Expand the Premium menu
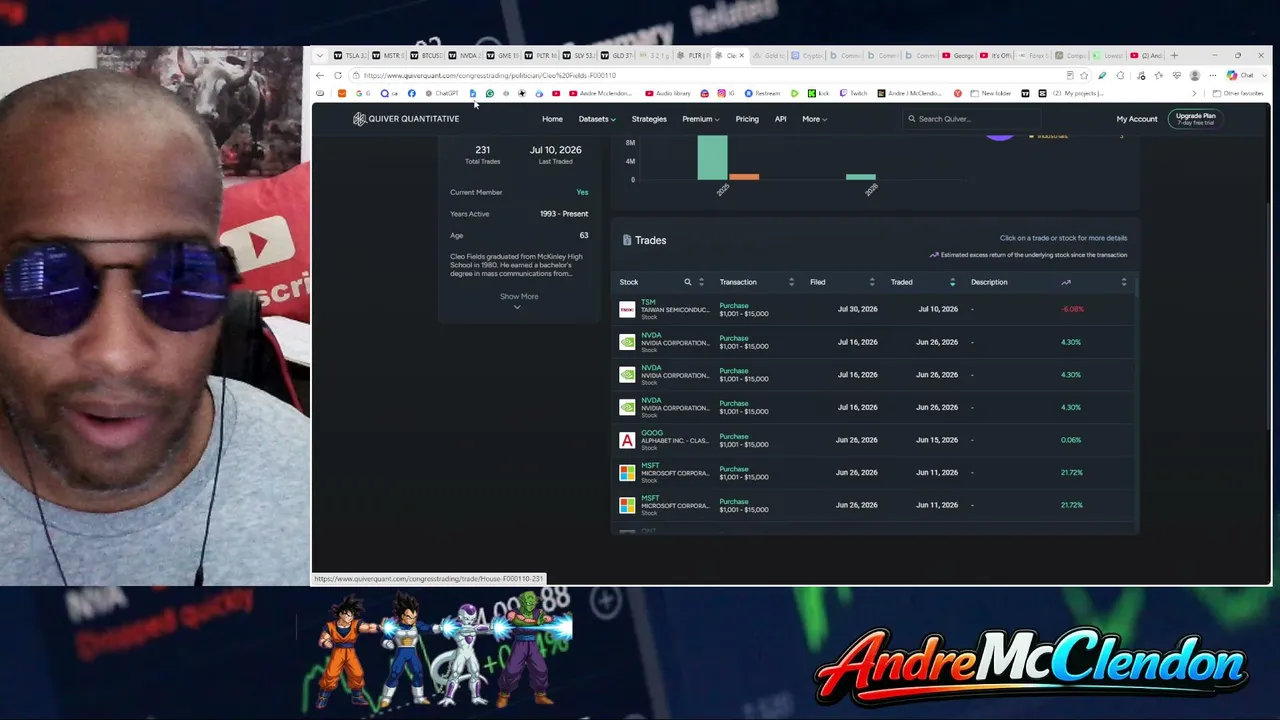Screen dimensions: 1280x720 (700, 119)
